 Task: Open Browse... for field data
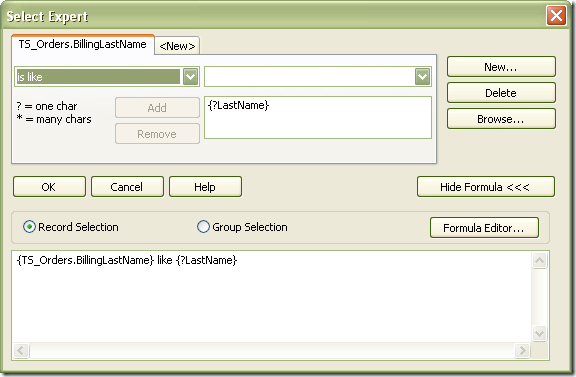[x=501, y=119]
